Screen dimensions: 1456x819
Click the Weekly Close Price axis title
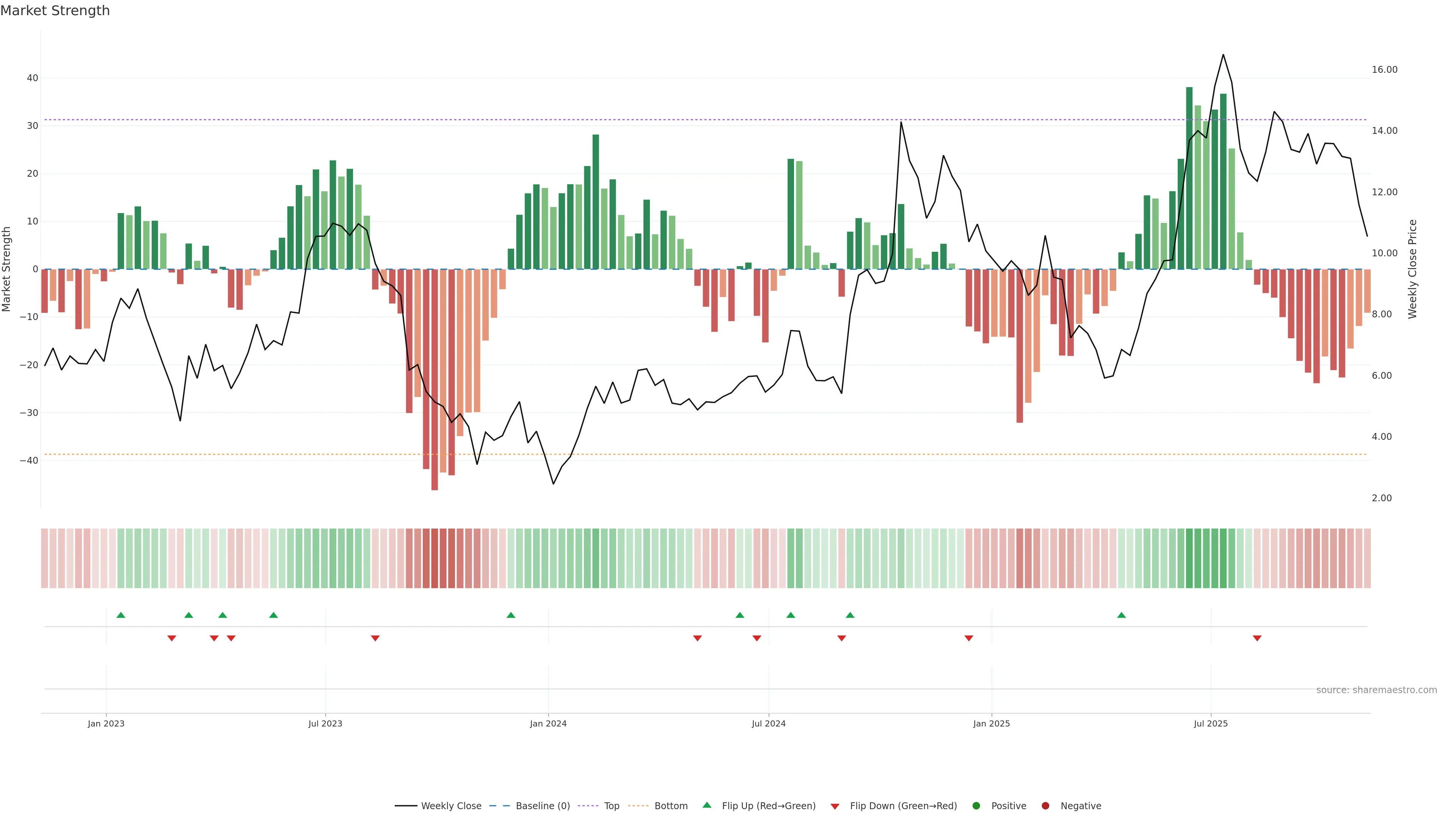tap(1412, 269)
